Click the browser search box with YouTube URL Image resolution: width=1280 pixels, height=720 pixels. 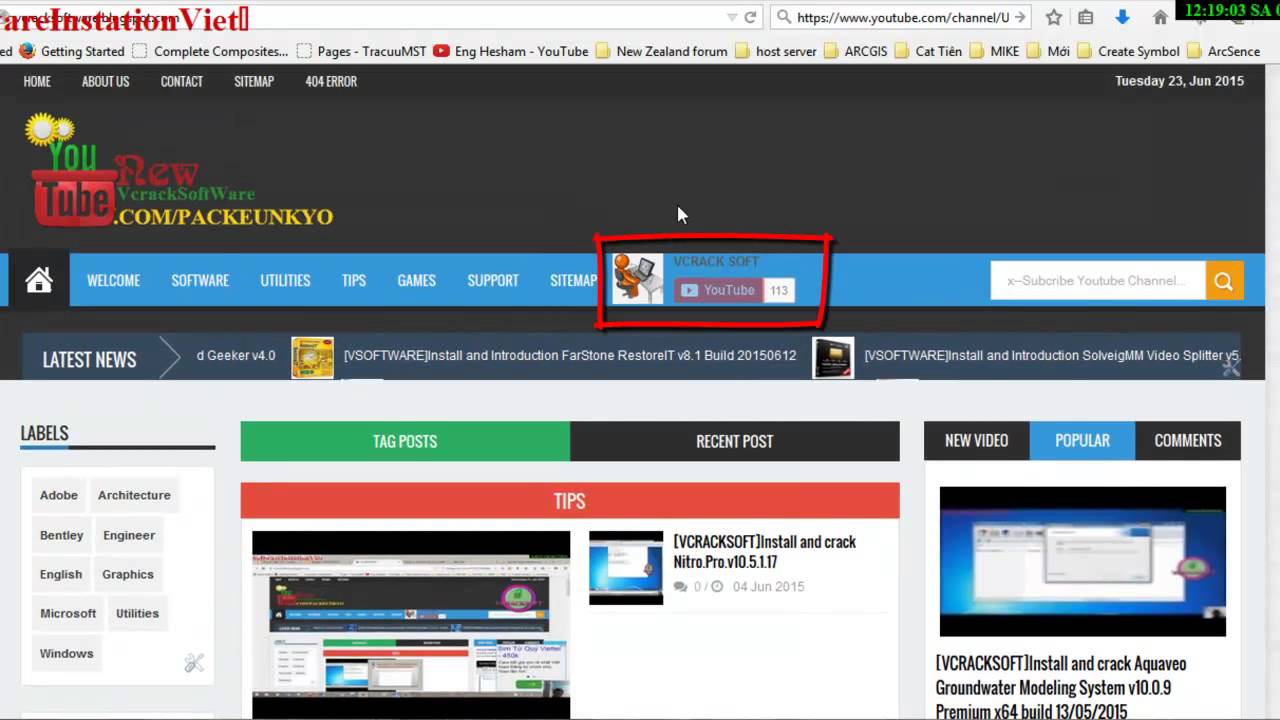(900, 17)
